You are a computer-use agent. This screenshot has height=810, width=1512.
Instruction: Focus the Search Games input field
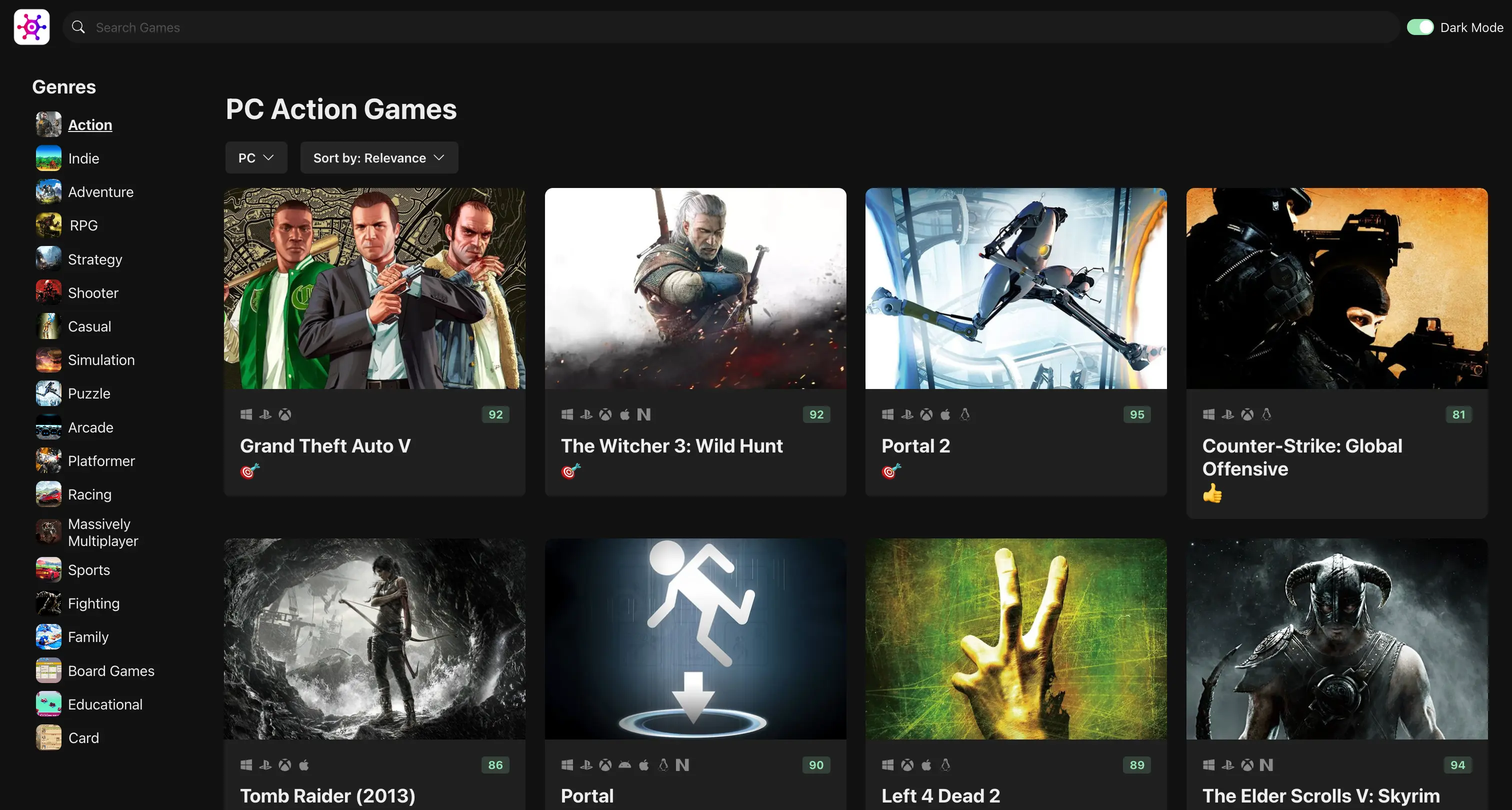tap(704, 27)
